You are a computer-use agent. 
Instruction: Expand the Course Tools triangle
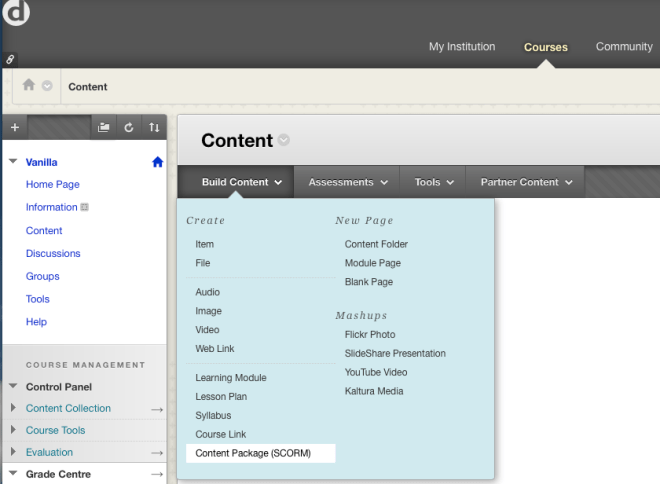point(13,429)
